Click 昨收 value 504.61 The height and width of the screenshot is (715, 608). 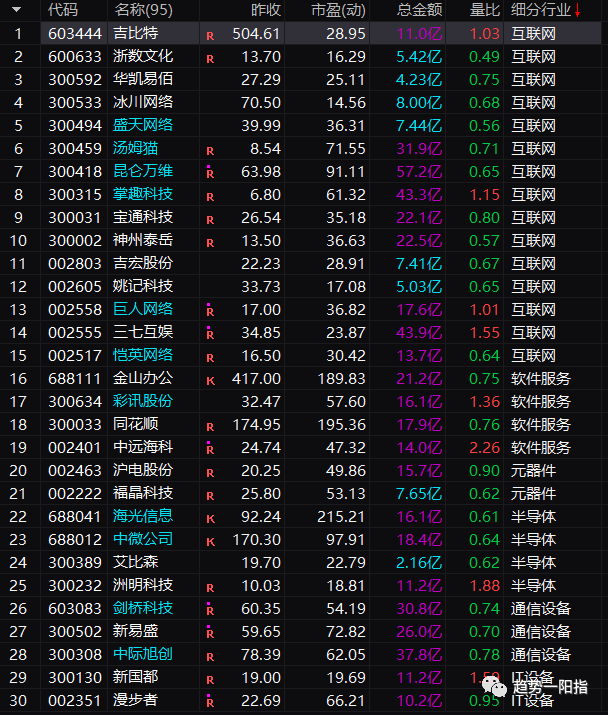tap(256, 34)
